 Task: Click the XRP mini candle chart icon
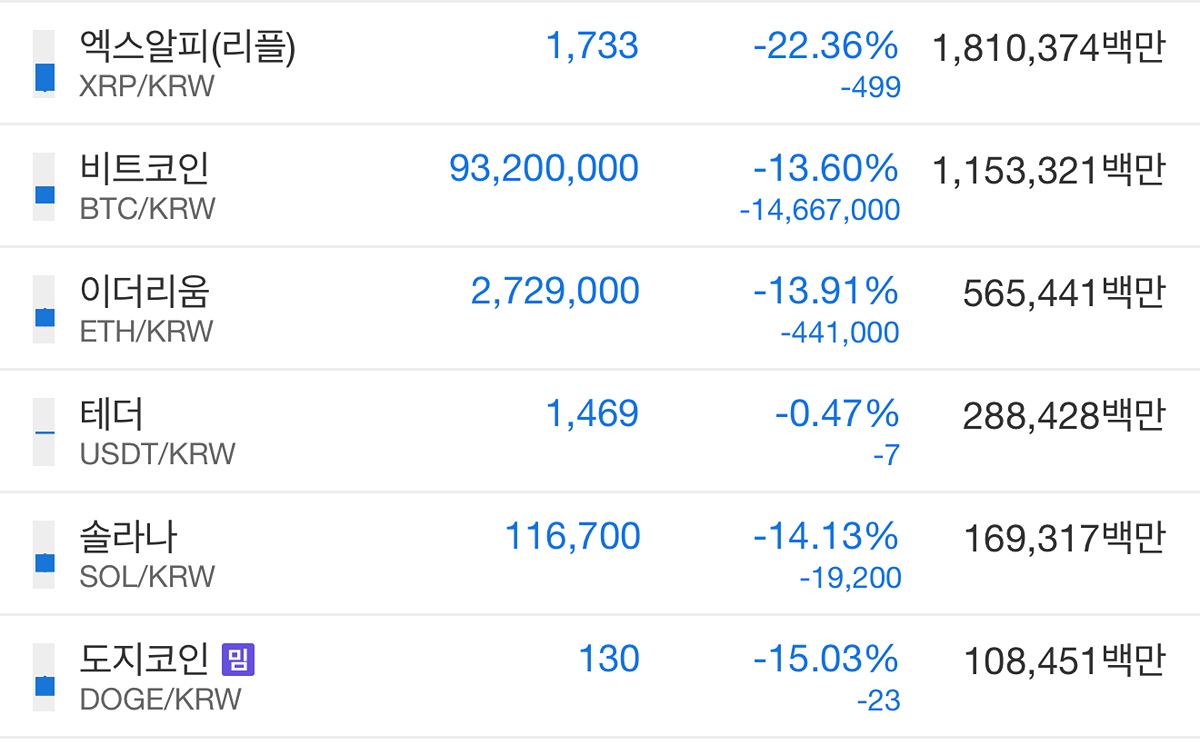coord(44,62)
